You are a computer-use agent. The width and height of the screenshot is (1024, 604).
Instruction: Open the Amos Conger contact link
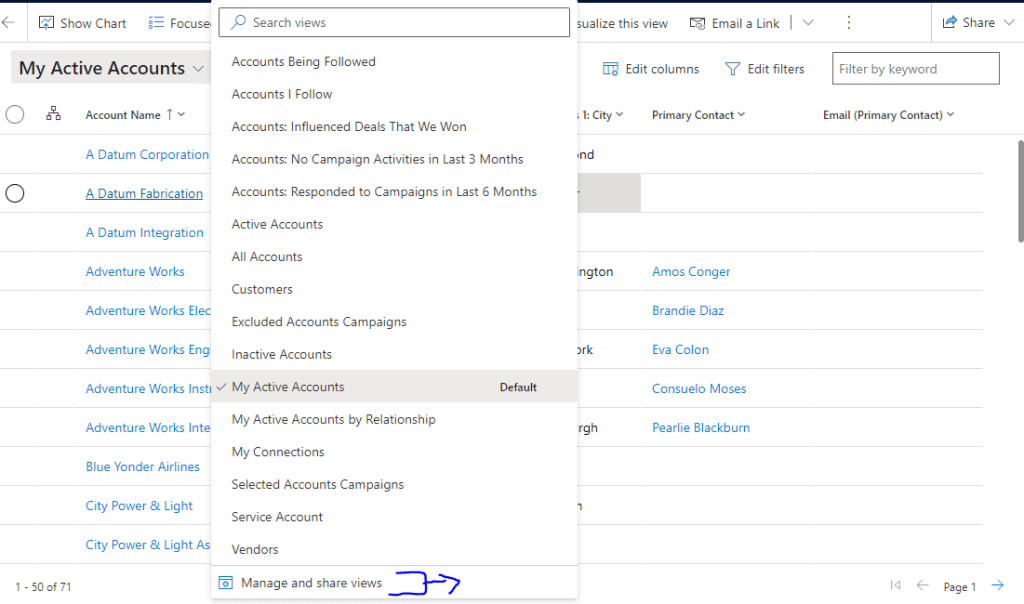coord(691,272)
